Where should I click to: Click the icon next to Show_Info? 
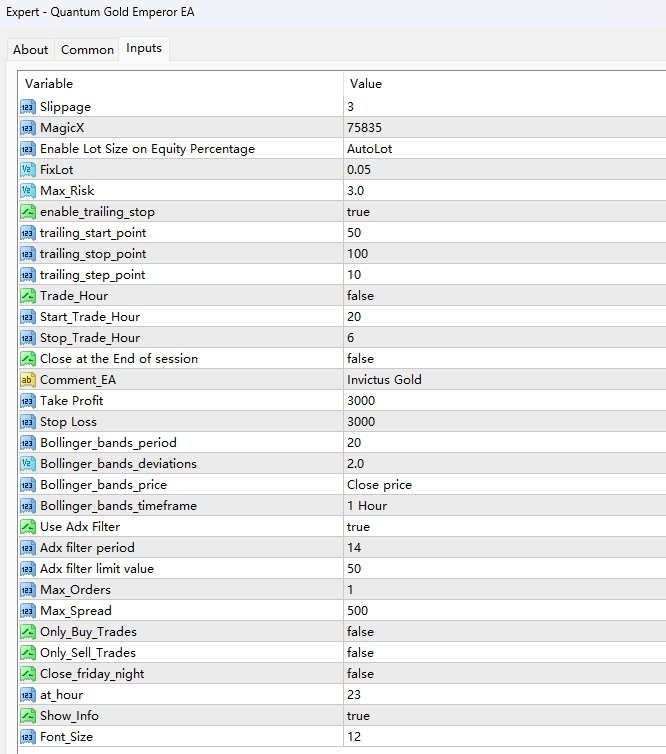(27, 716)
